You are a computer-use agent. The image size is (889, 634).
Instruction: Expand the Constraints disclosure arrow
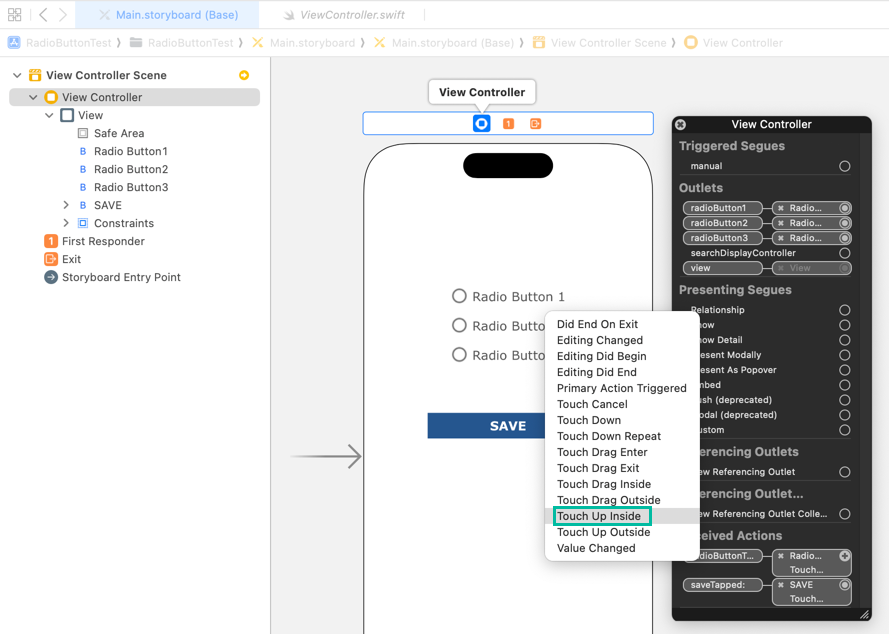pos(66,223)
